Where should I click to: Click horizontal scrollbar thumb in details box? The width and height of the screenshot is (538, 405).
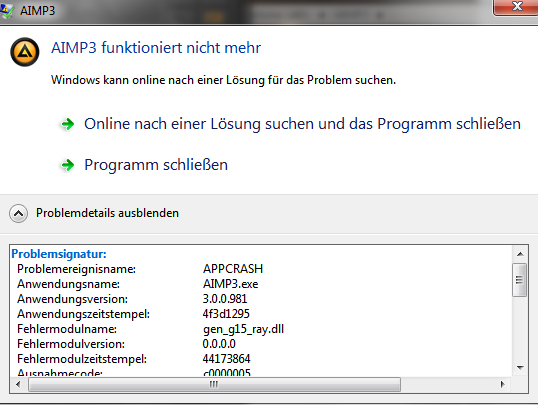214,384
